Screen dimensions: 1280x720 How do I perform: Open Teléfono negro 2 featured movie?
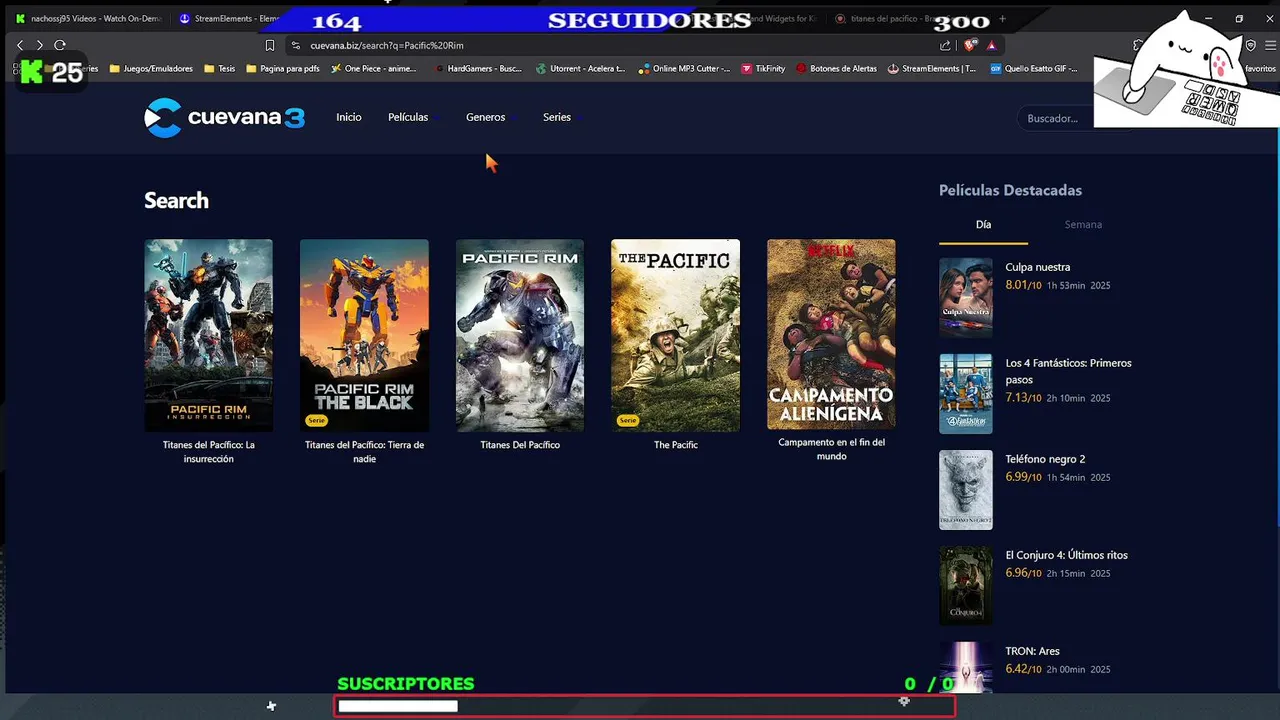tap(1045, 459)
